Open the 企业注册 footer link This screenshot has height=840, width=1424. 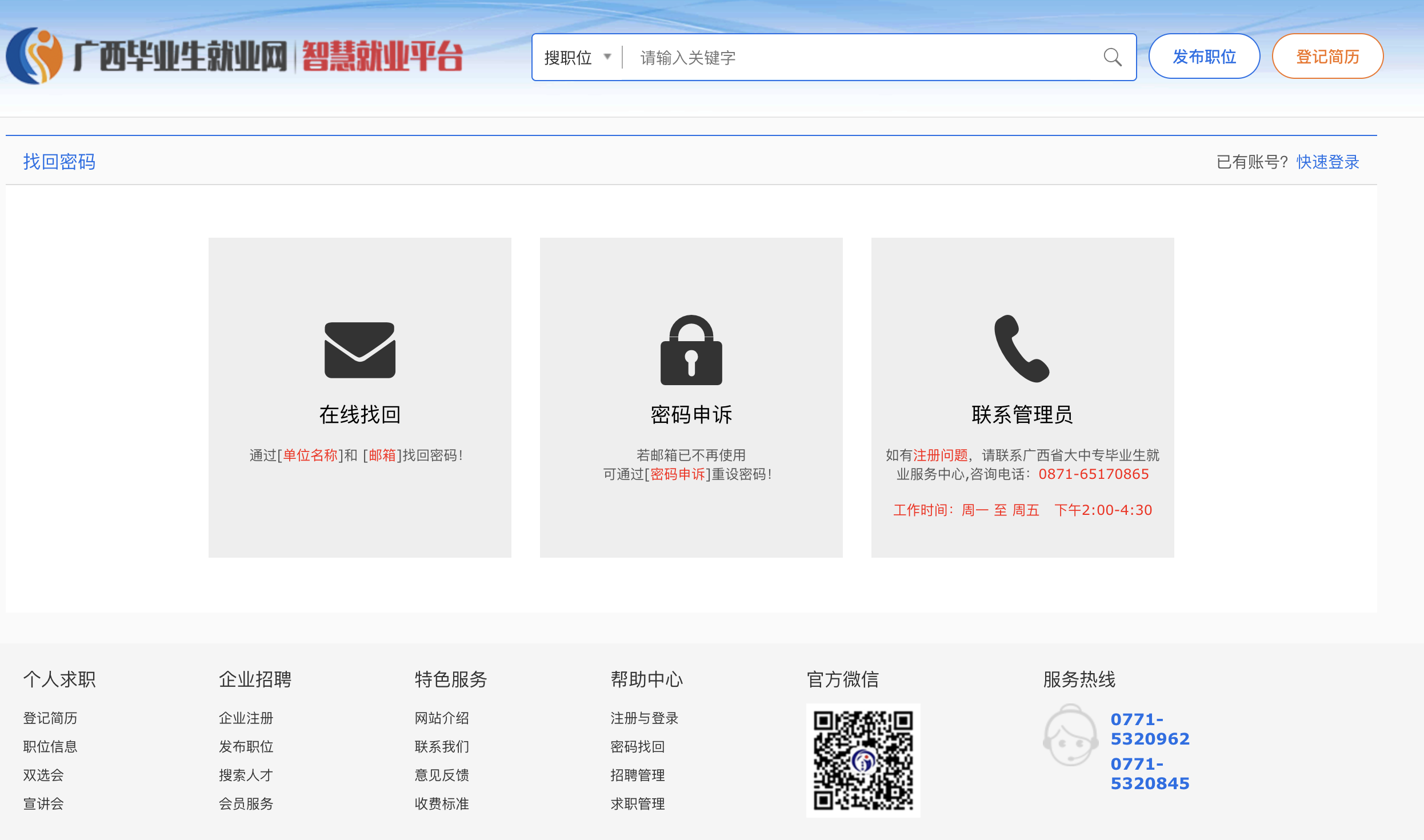246,718
